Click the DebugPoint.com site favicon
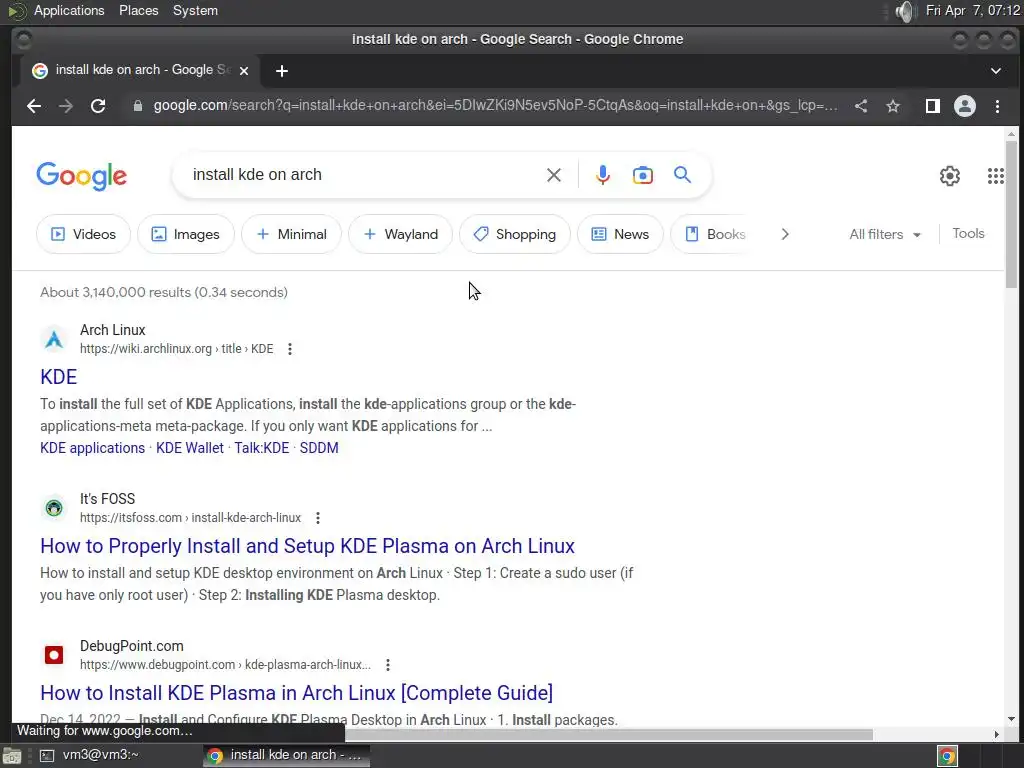This screenshot has height=768, width=1024. point(54,655)
